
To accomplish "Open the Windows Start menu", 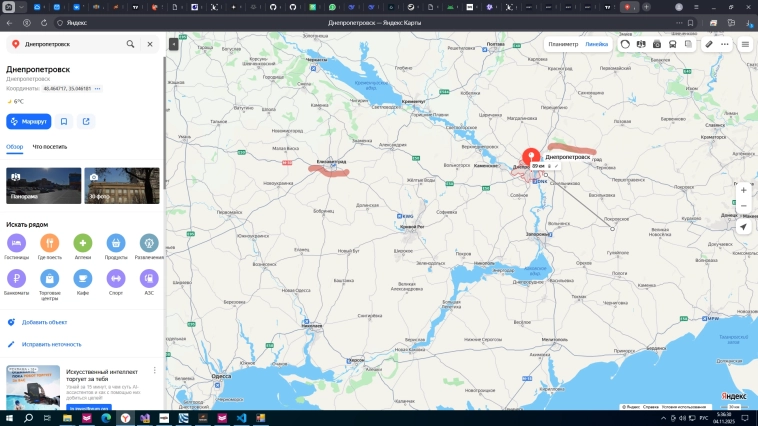I will tap(9, 418).
